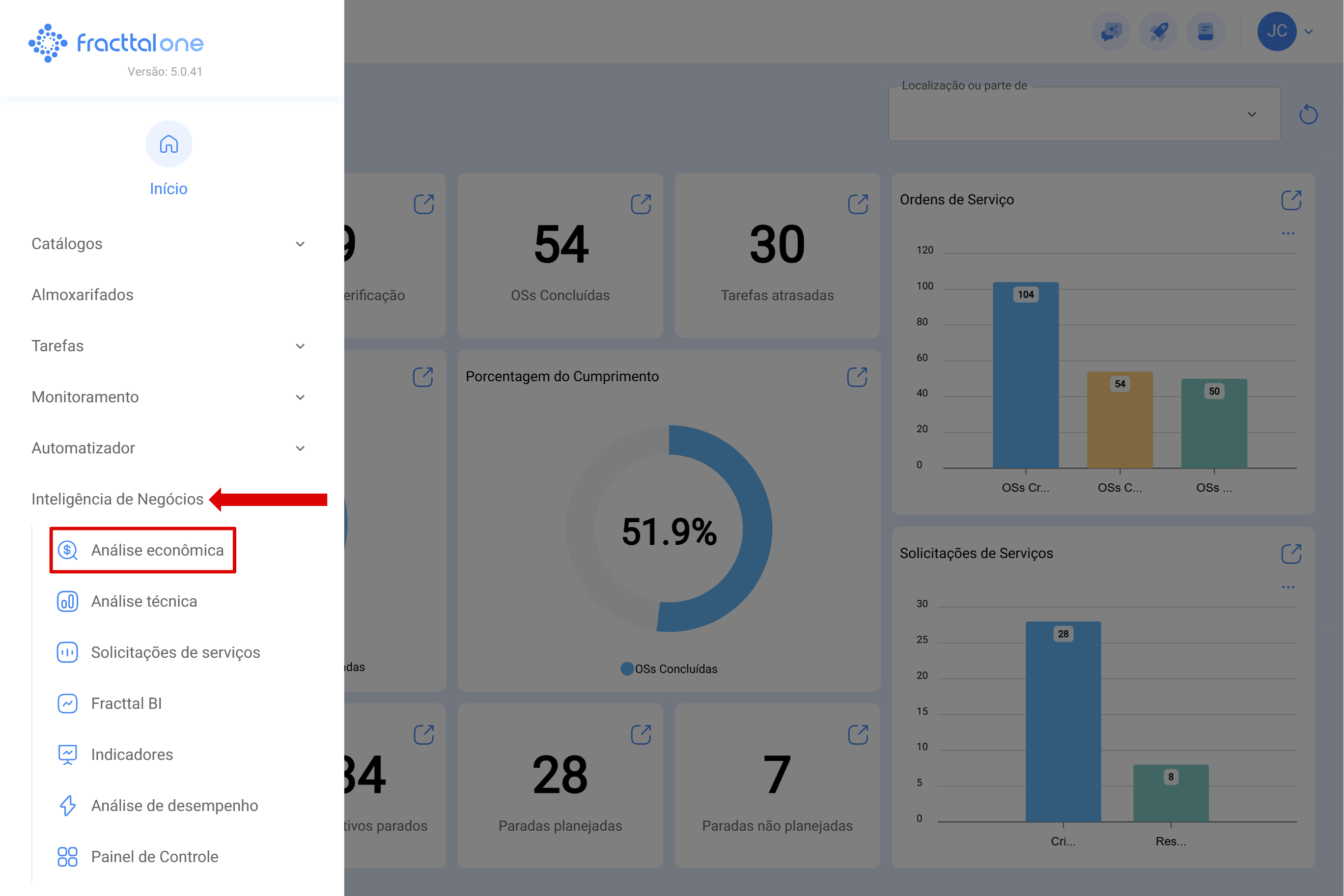Click the 30 Tarefas atrasadas value

coord(777,244)
